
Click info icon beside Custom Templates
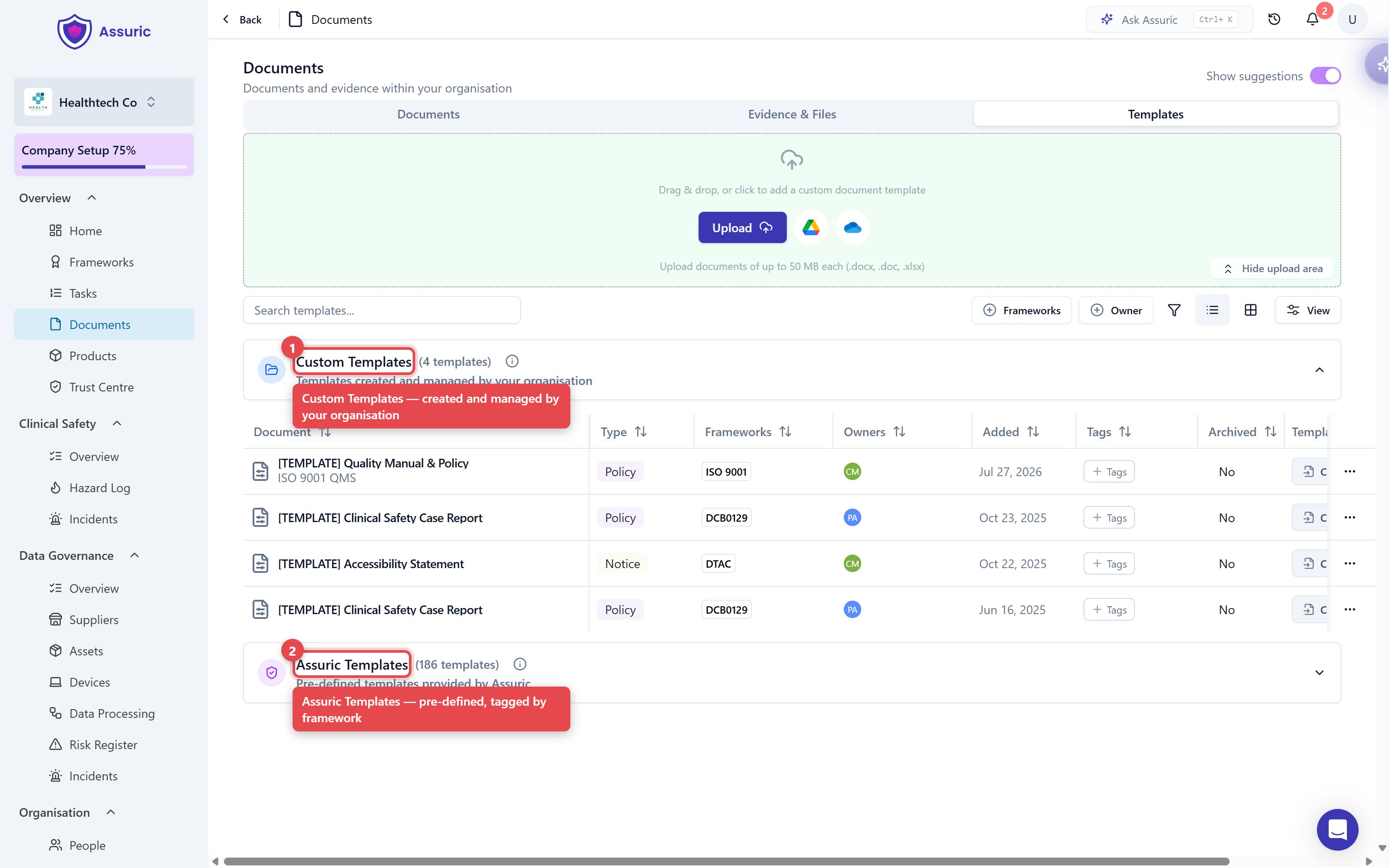pyautogui.click(x=512, y=362)
